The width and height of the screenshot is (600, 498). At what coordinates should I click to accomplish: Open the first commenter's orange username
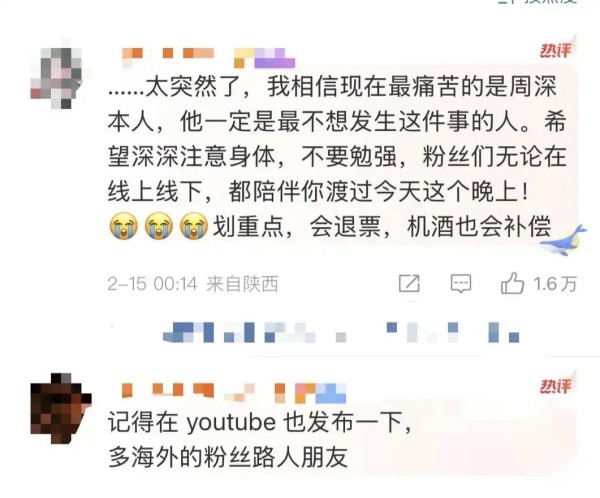click(168, 56)
